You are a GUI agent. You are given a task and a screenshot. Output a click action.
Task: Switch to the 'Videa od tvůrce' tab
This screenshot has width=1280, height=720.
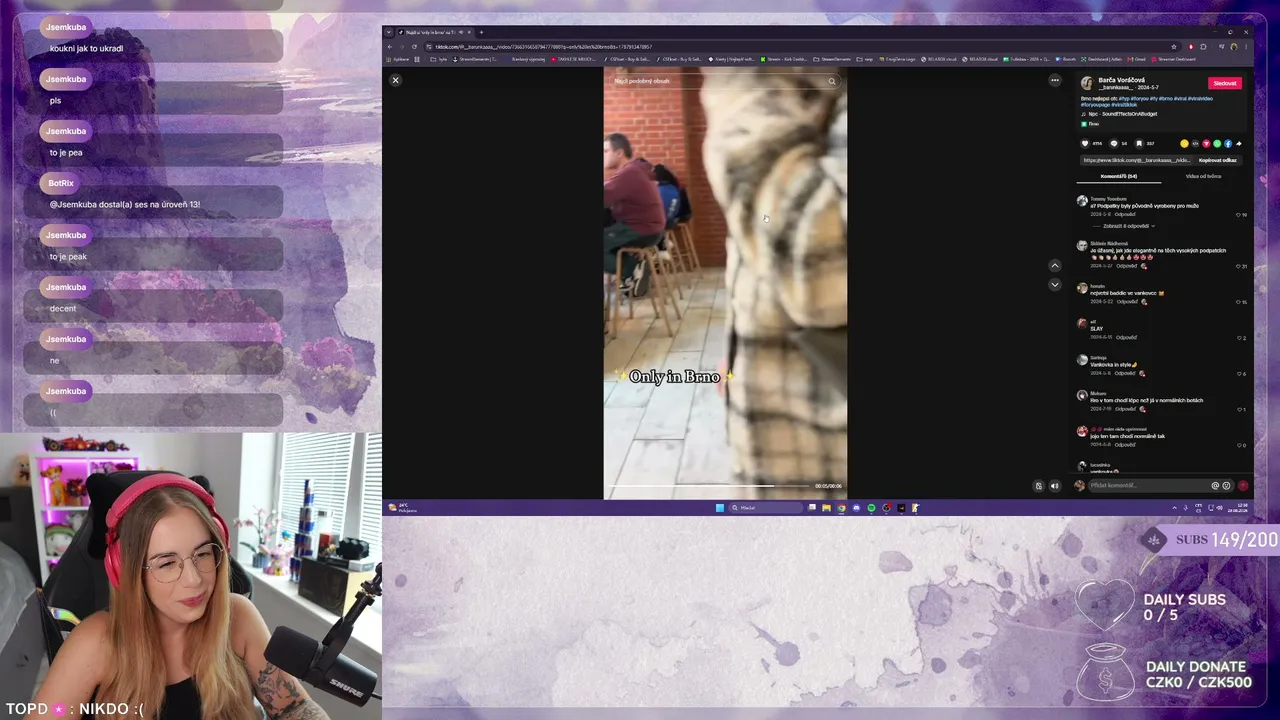(x=1203, y=176)
